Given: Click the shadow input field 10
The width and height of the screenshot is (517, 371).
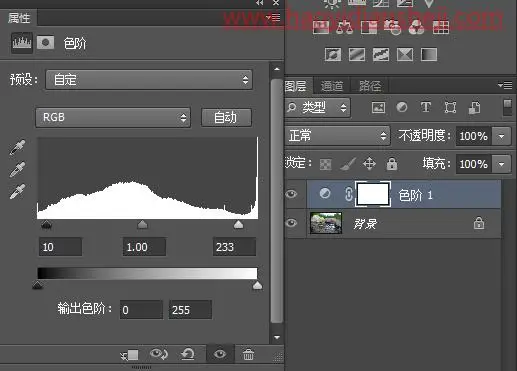Looking at the screenshot, I should coord(60,247).
